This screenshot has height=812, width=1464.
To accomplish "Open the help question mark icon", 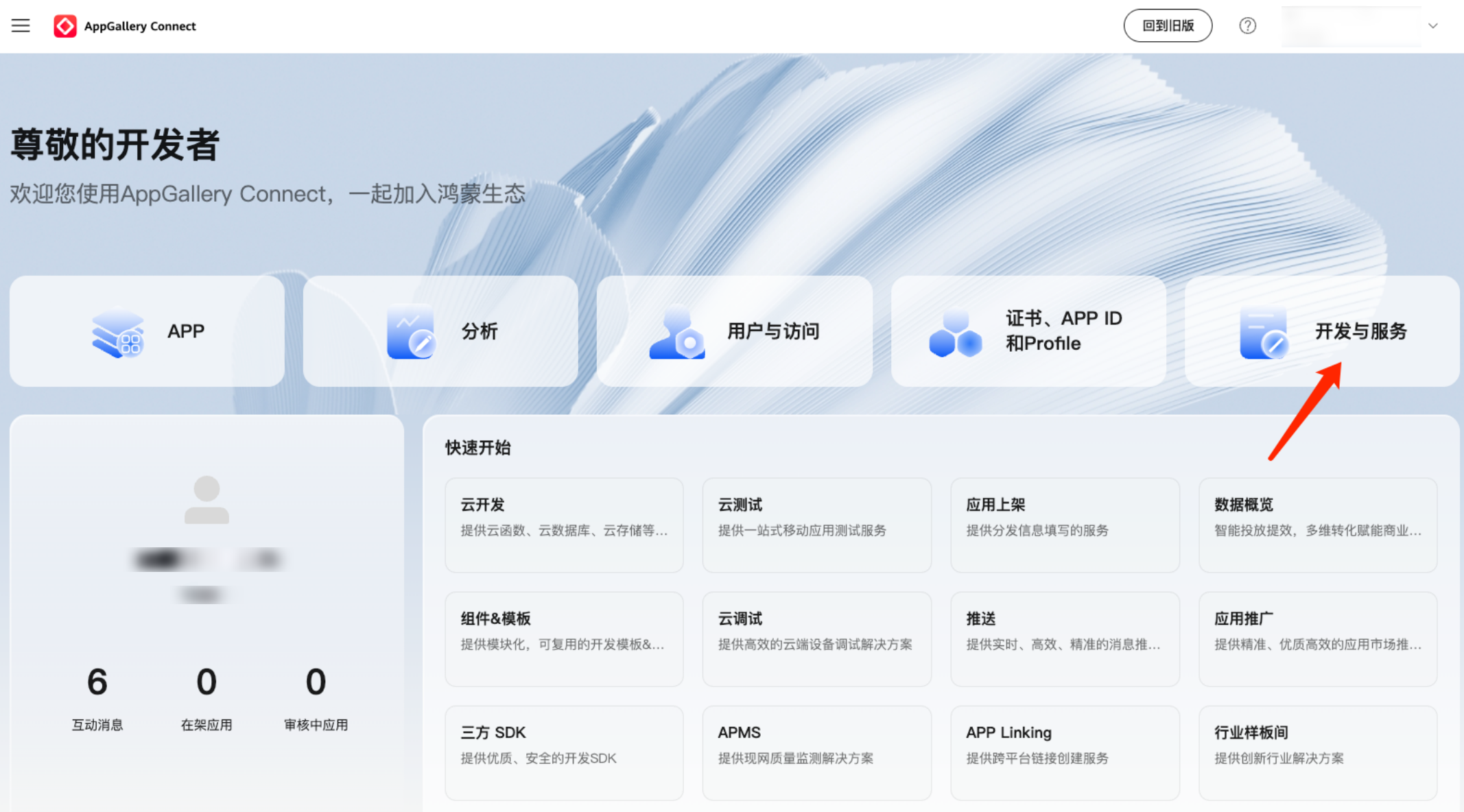I will pos(1247,26).
